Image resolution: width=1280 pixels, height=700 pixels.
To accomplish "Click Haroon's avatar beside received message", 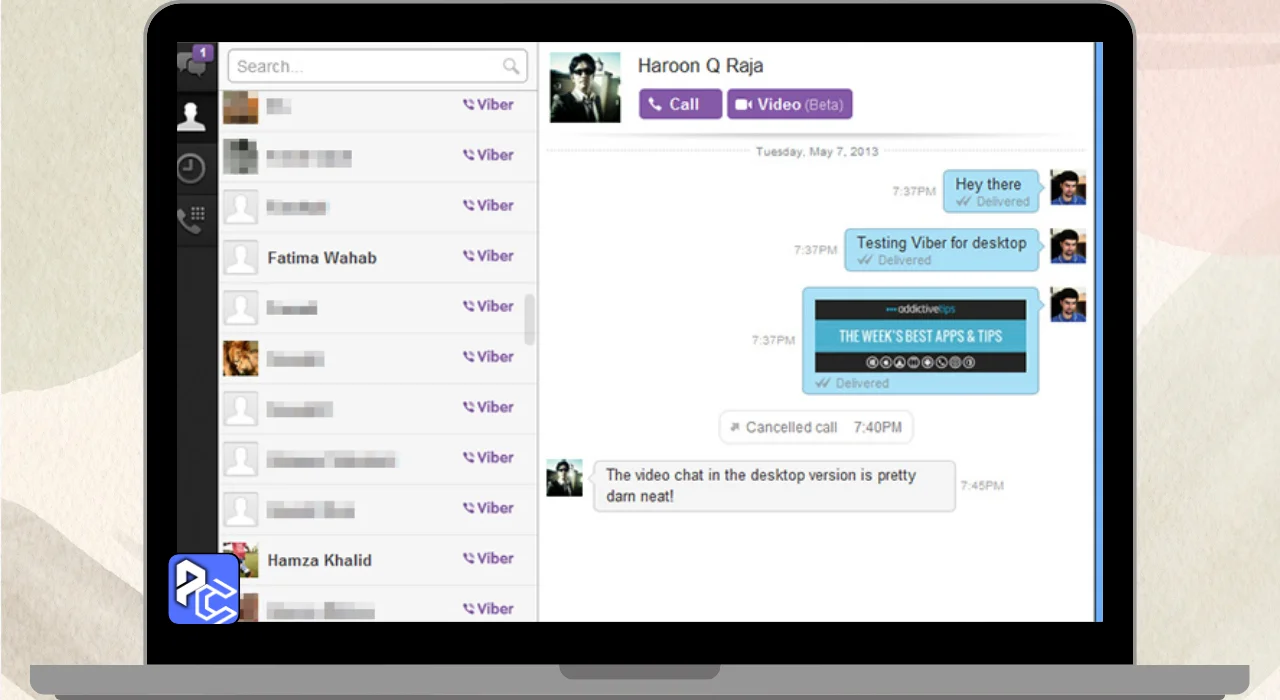I will point(564,478).
